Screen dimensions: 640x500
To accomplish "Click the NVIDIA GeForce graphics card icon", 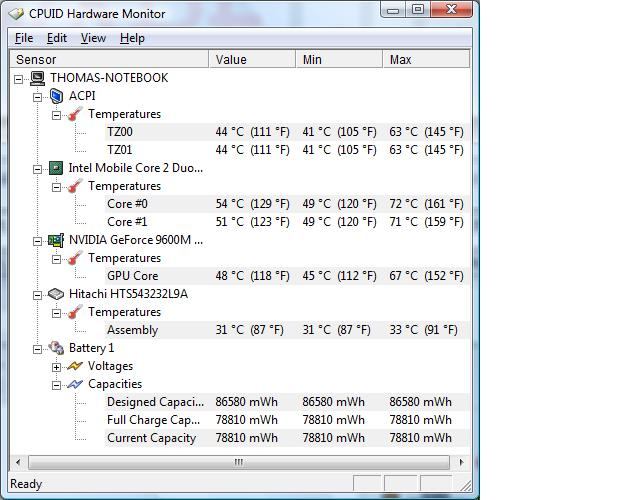I will coord(56,240).
